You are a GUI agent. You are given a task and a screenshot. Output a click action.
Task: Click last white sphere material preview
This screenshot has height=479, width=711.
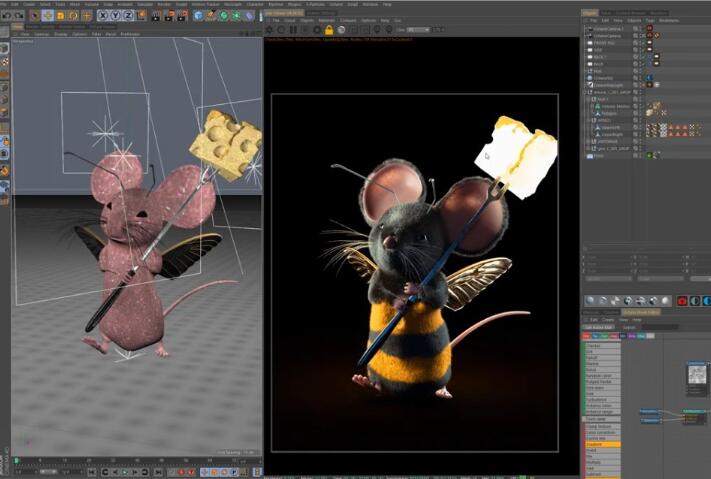point(665,300)
